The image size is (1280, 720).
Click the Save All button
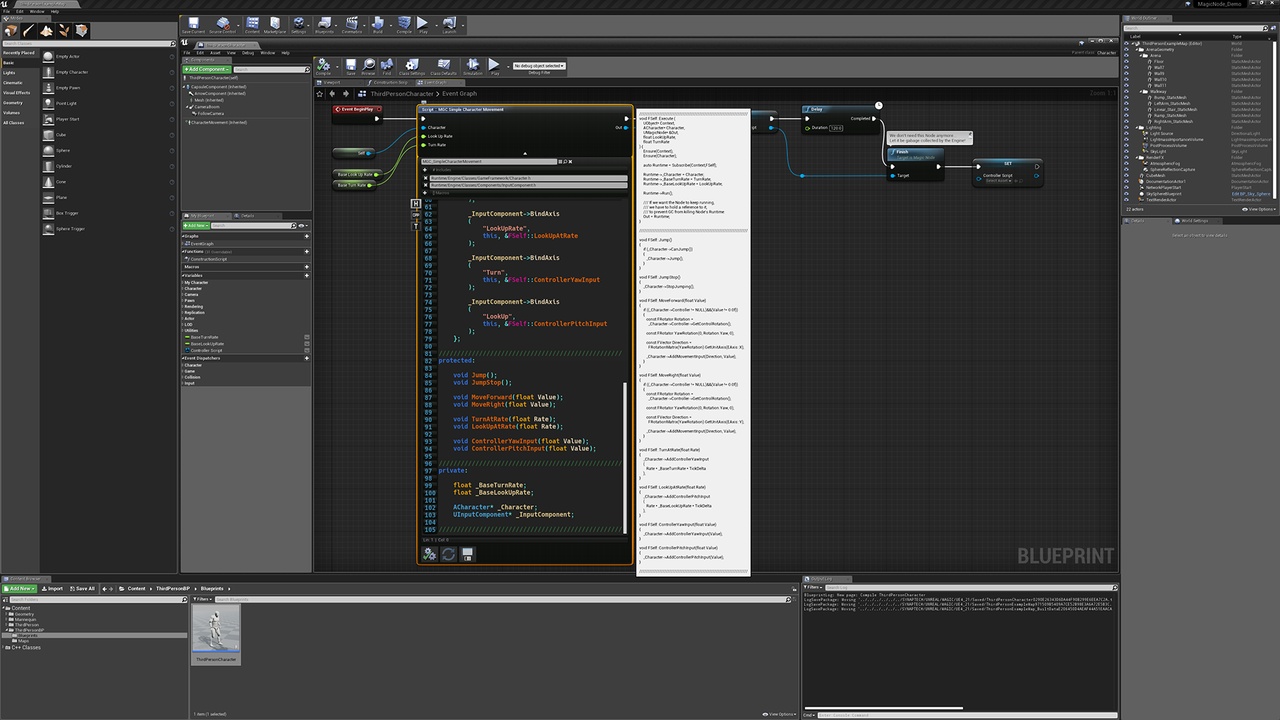pyautogui.click(x=83, y=588)
